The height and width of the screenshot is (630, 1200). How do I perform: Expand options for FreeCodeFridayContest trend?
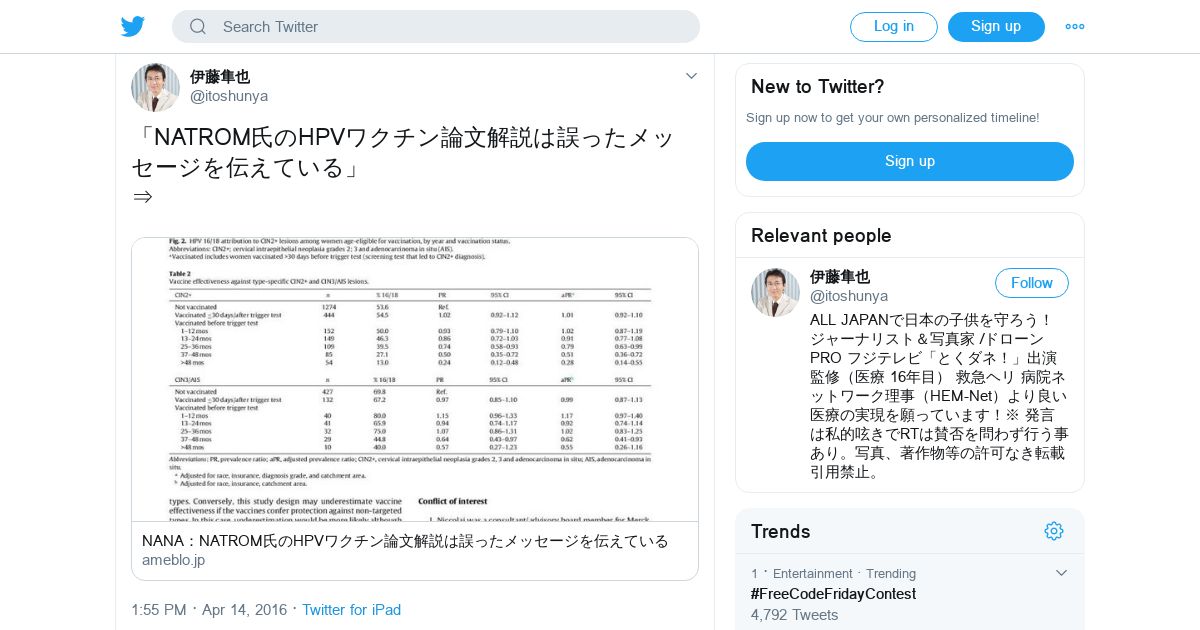[x=1062, y=573]
